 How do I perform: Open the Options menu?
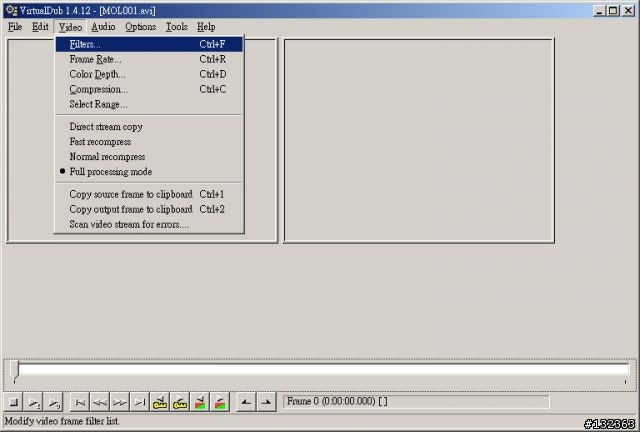pyautogui.click(x=140, y=27)
